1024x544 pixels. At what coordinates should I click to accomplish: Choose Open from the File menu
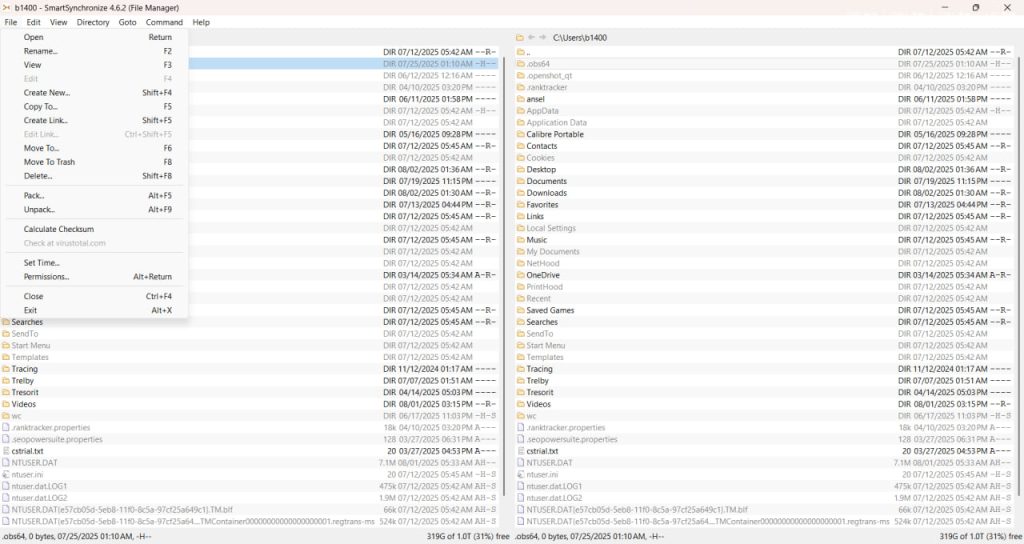[94, 37]
